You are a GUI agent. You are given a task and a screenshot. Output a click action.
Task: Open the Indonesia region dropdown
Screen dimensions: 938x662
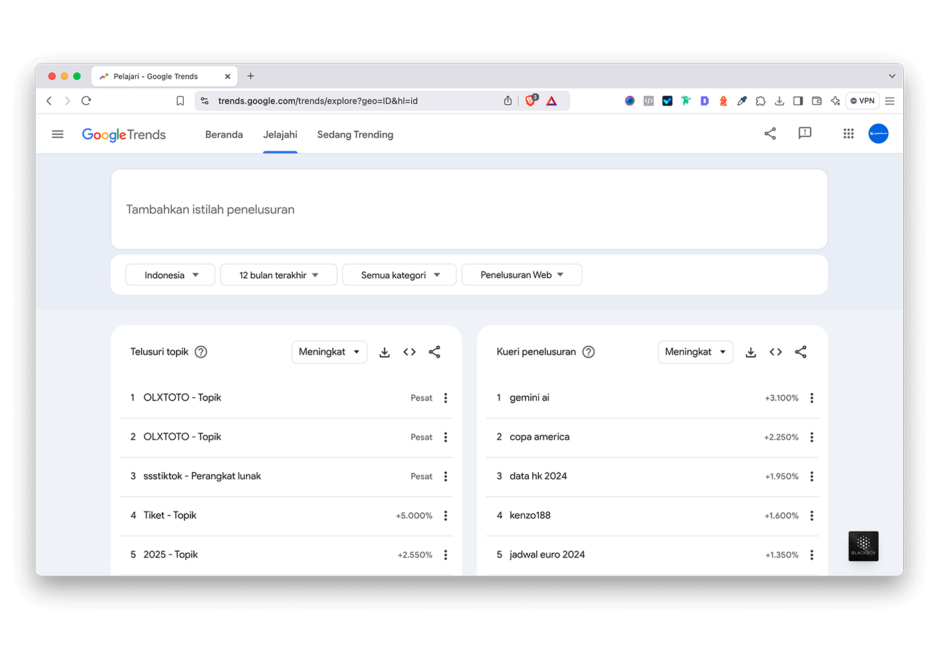pos(169,274)
